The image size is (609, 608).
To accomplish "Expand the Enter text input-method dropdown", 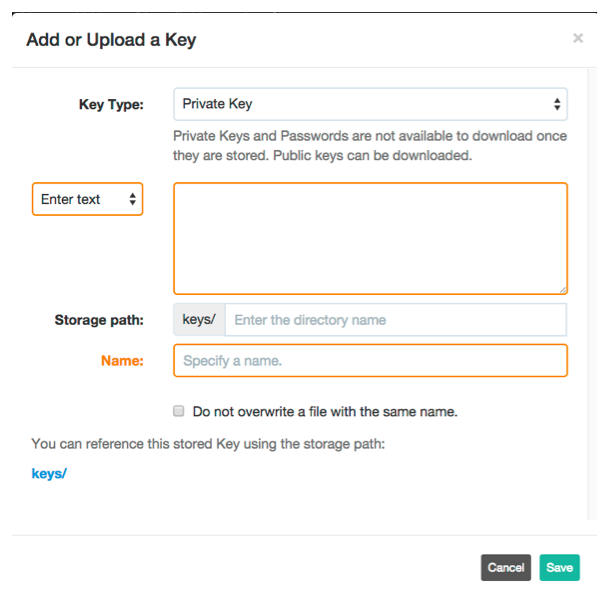I will click(88, 199).
